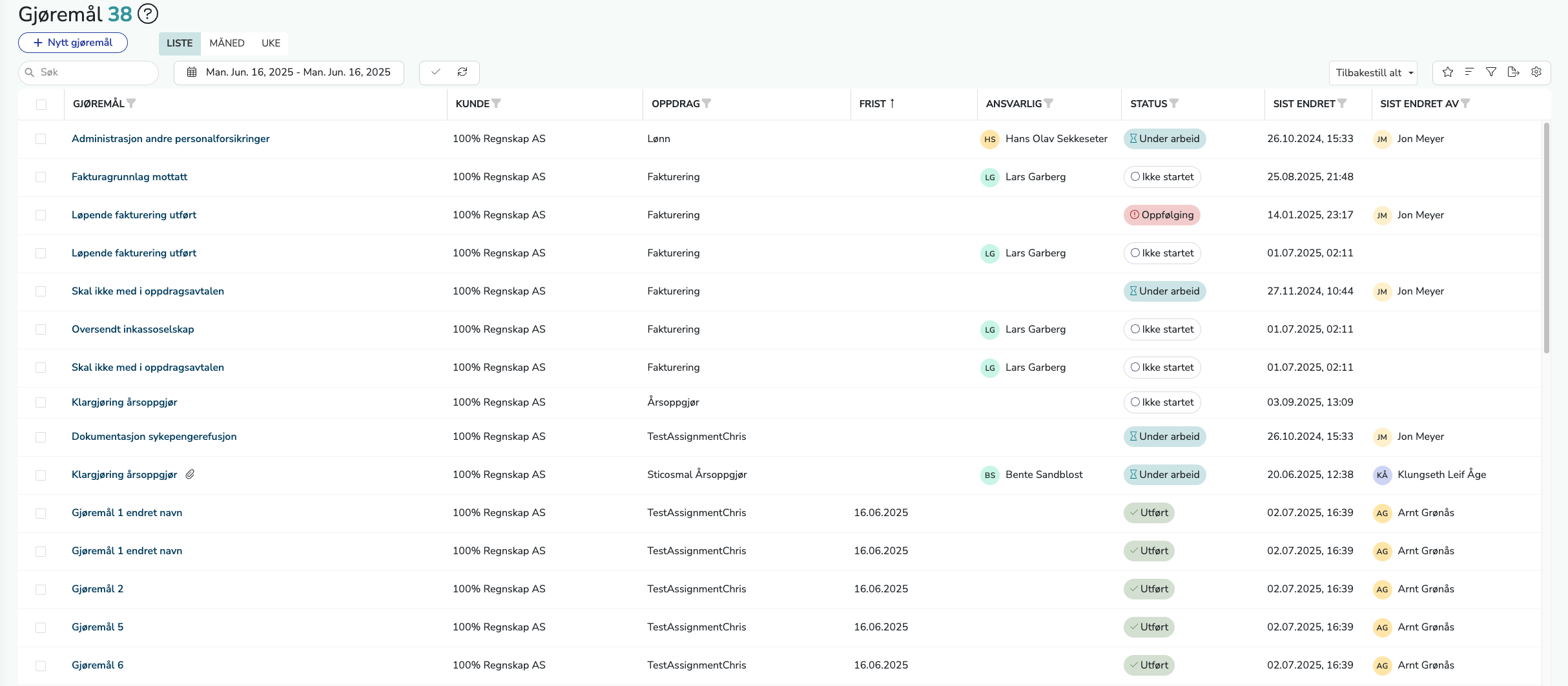Click the star favorites icon in toolbar

click(1447, 72)
